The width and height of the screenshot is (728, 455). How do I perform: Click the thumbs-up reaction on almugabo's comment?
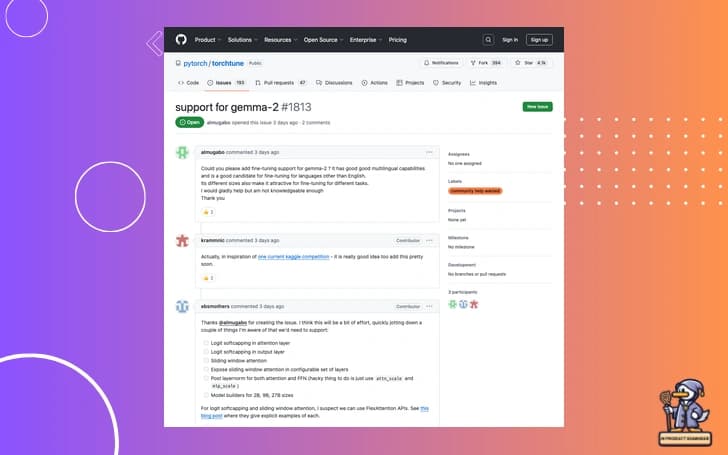tap(208, 212)
